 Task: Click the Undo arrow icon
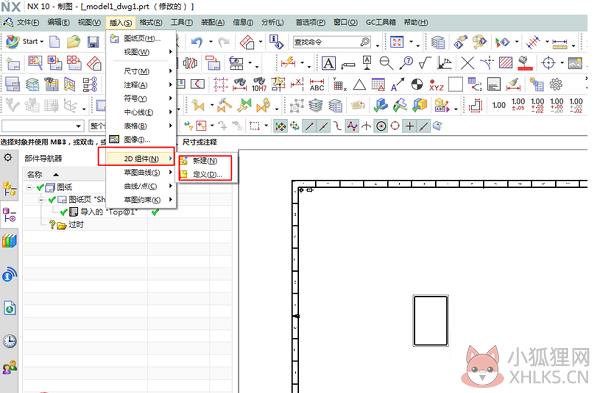click(x=197, y=42)
